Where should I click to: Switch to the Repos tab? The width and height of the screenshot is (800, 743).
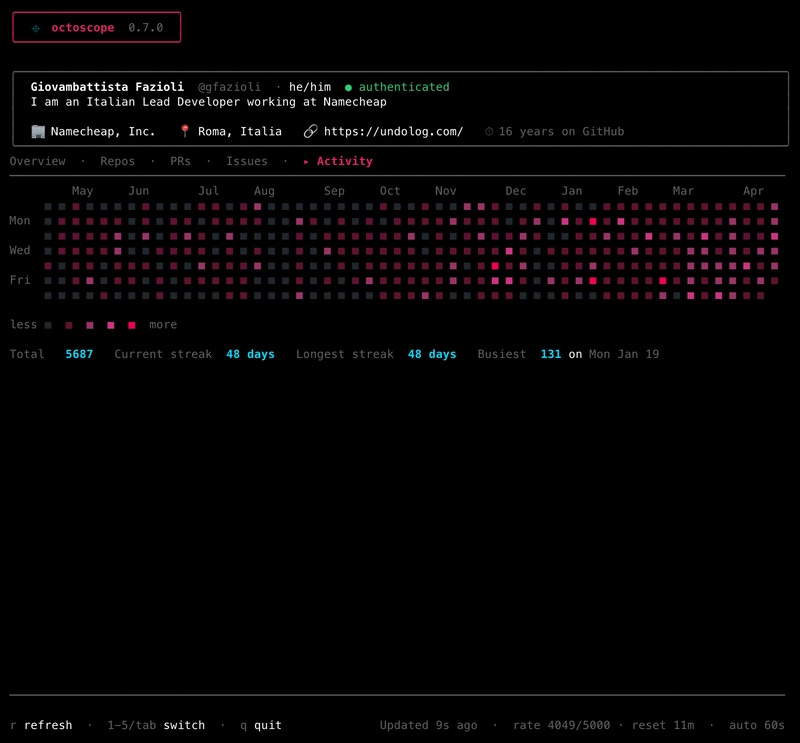coord(117,161)
